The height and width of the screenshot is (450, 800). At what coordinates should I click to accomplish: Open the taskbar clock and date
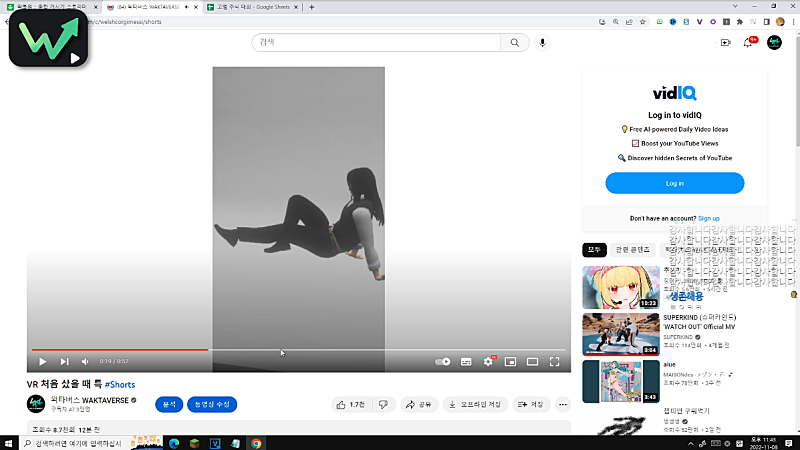click(763, 443)
